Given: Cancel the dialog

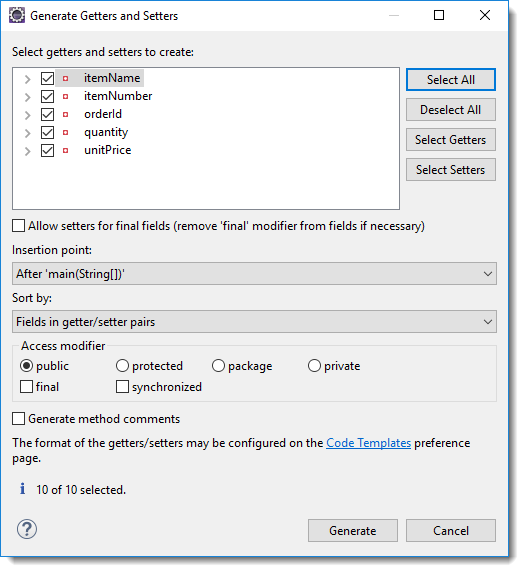Looking at the screenshot, I should click(x=451, y=530).
